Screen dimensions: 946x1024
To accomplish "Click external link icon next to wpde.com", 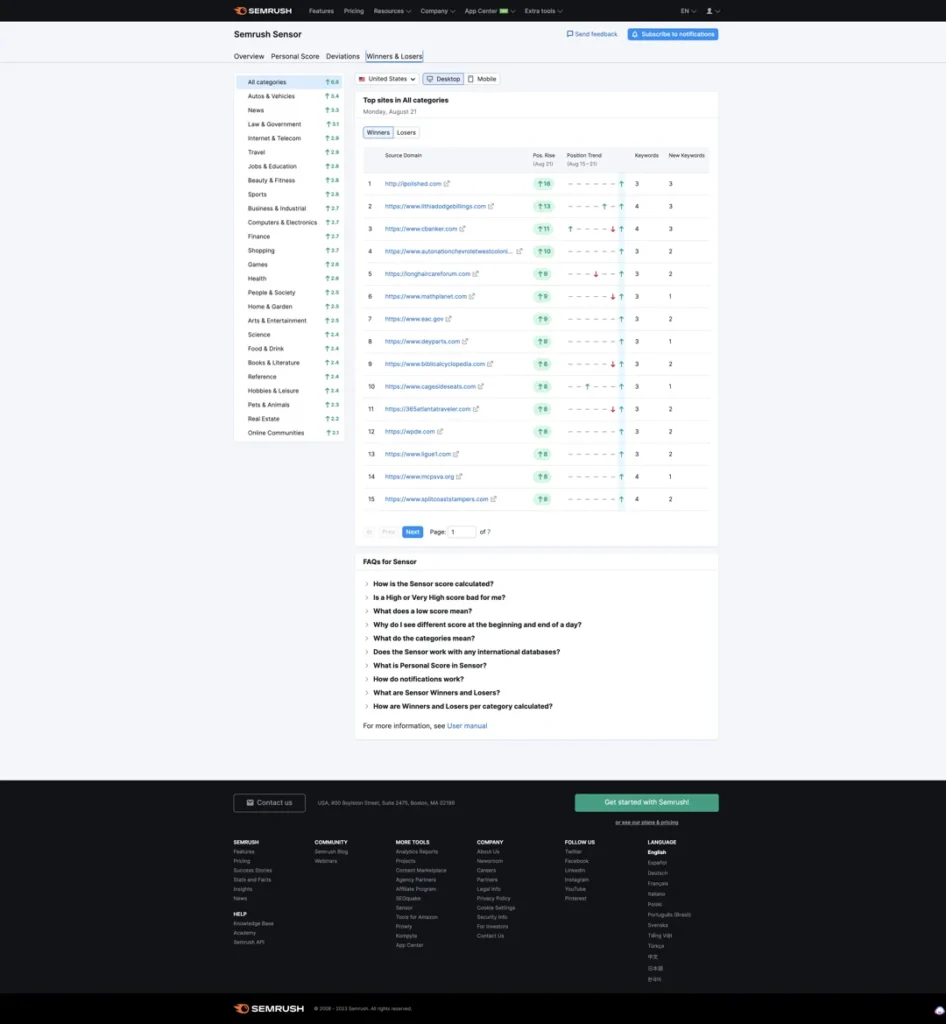I will 440,432.
